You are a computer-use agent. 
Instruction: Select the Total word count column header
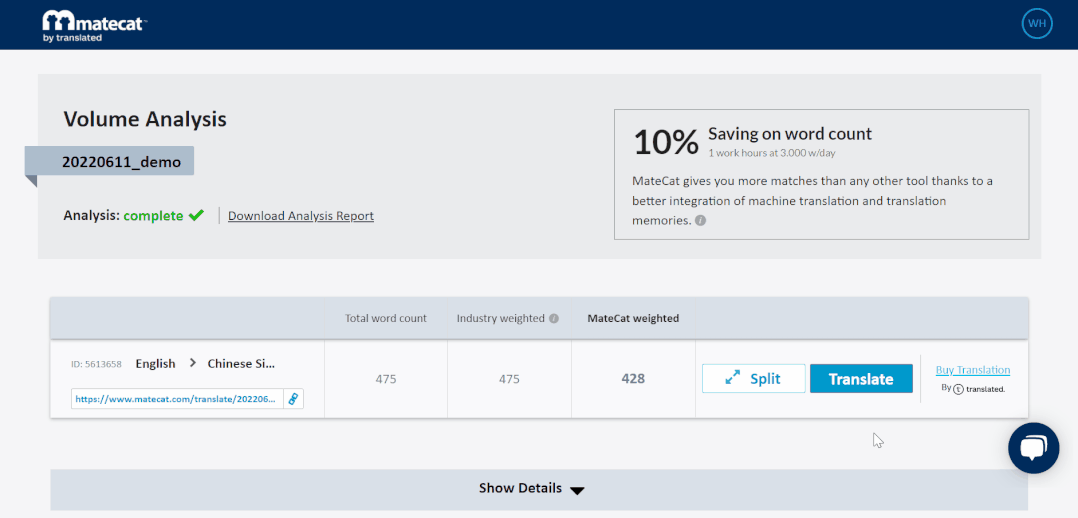point(386,319)
